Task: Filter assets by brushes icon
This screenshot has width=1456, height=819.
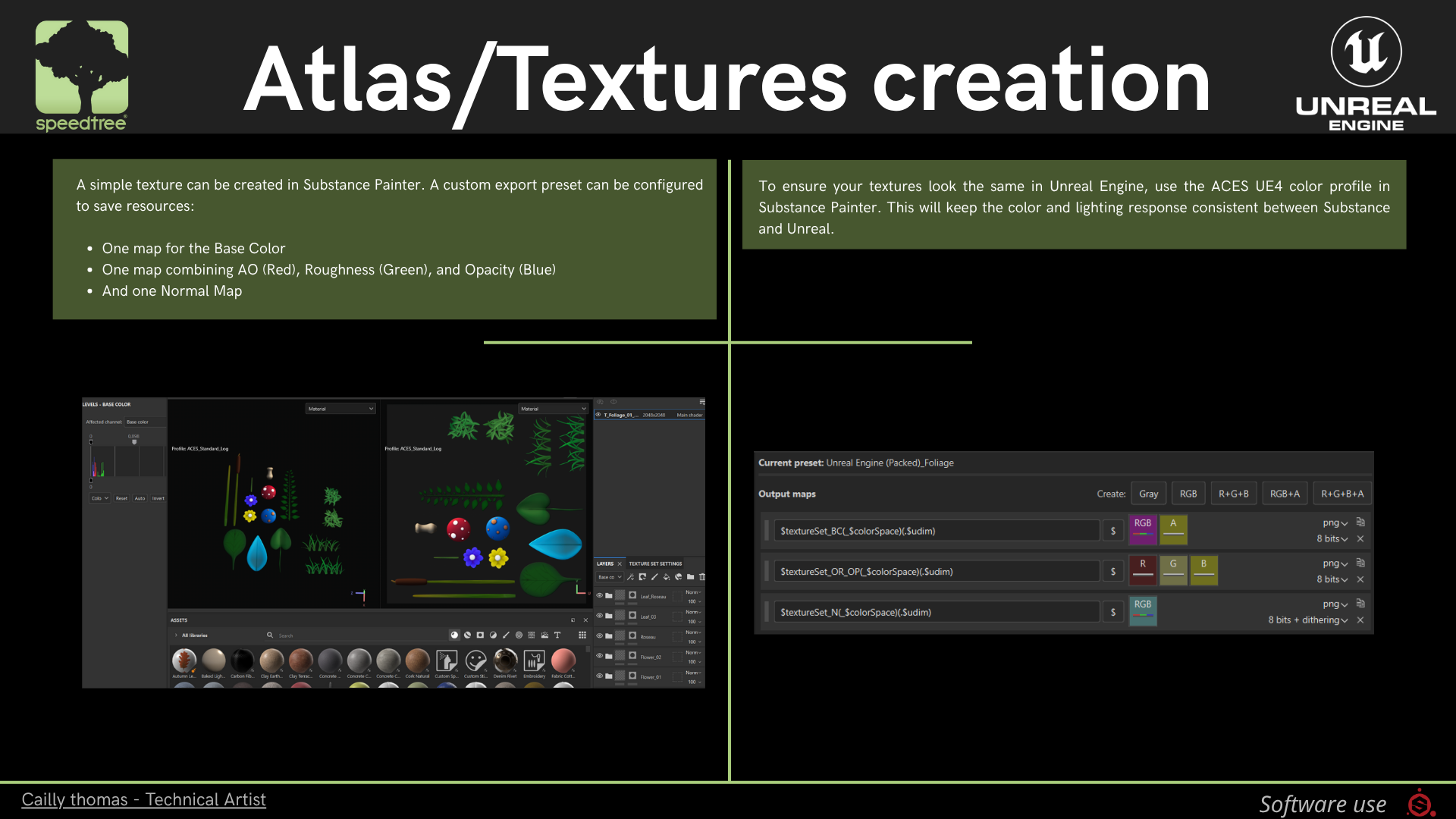Action: (x=506, y=635)
